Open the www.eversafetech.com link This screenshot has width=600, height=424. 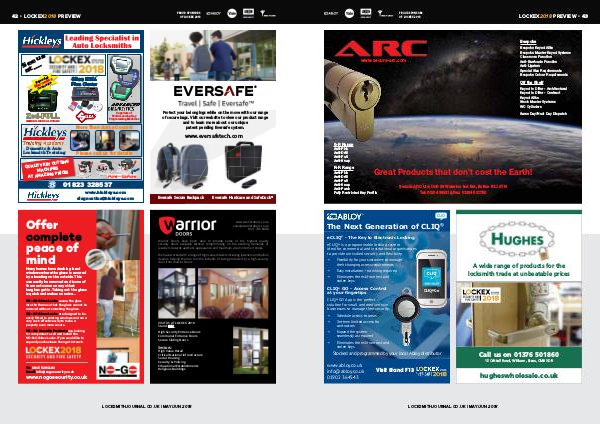tap(214, 136)
